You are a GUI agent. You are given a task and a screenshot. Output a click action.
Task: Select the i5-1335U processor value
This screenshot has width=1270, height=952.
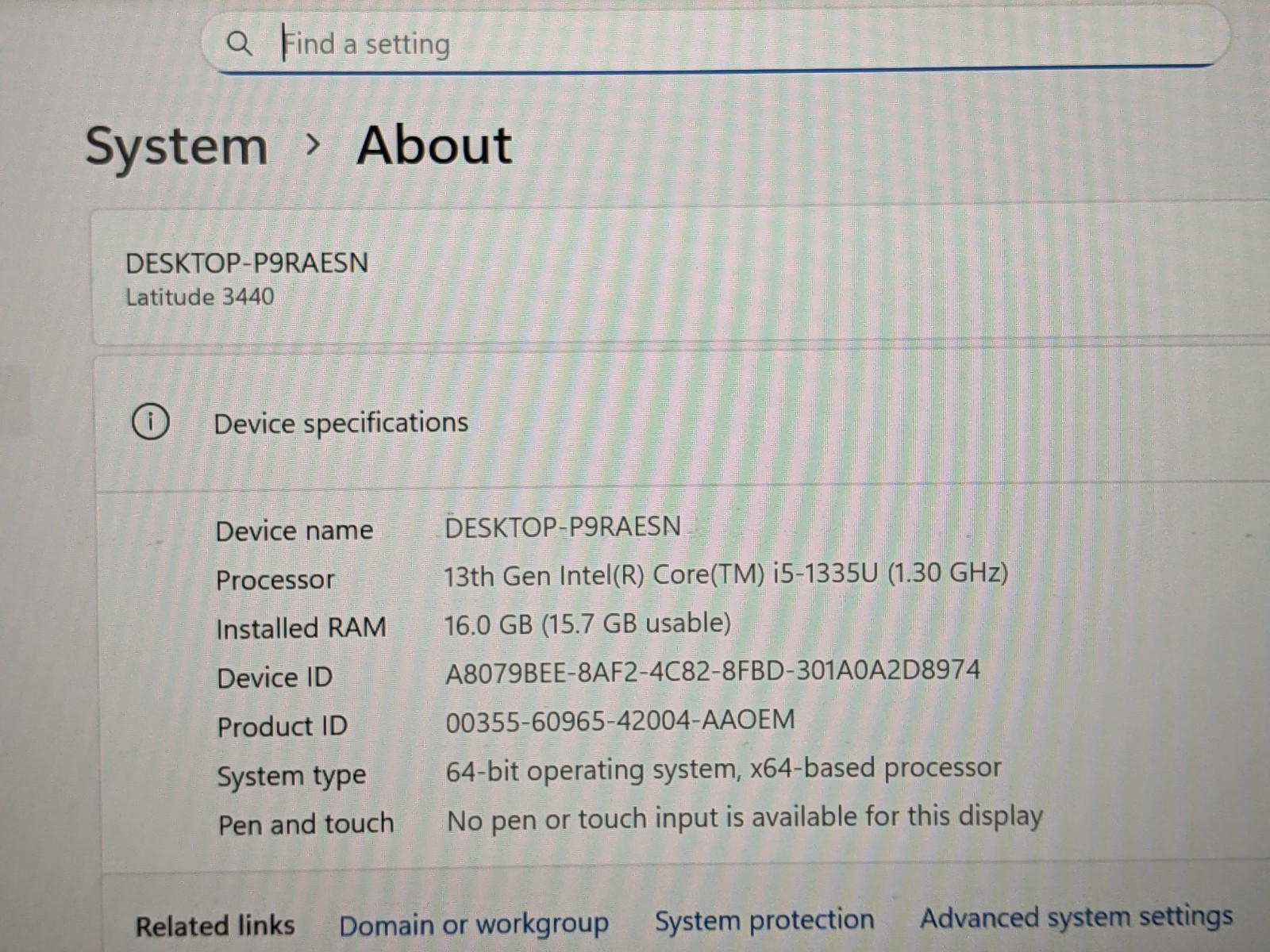pyautogui.click(x=725, y=574)
